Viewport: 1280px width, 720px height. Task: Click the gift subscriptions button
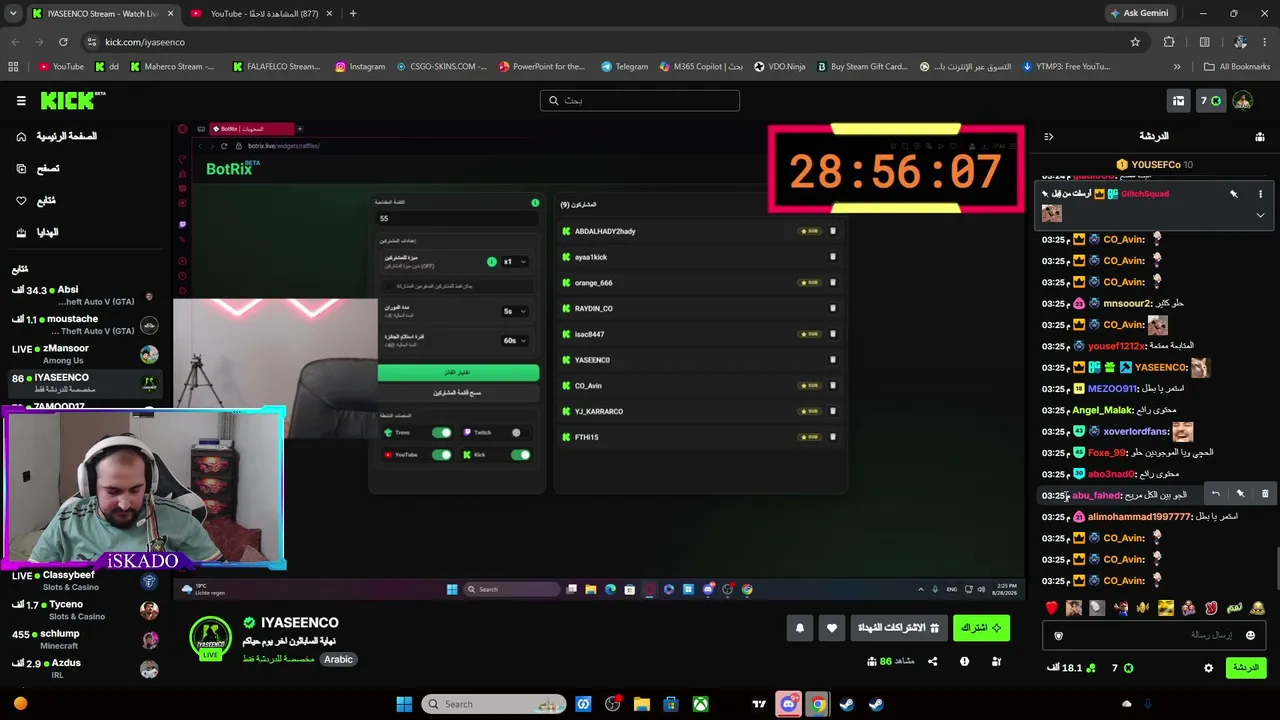898,628
